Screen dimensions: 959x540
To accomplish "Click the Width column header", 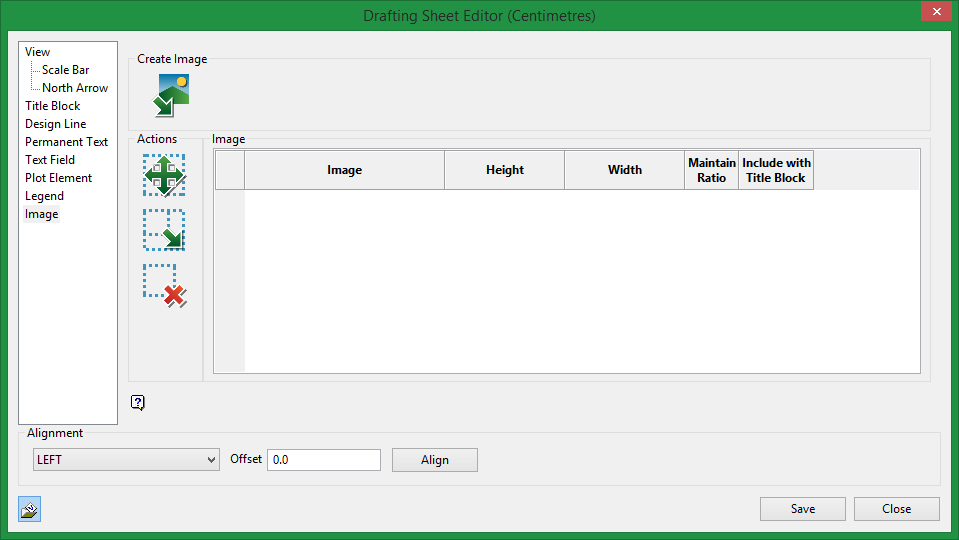I will (624, 170).
